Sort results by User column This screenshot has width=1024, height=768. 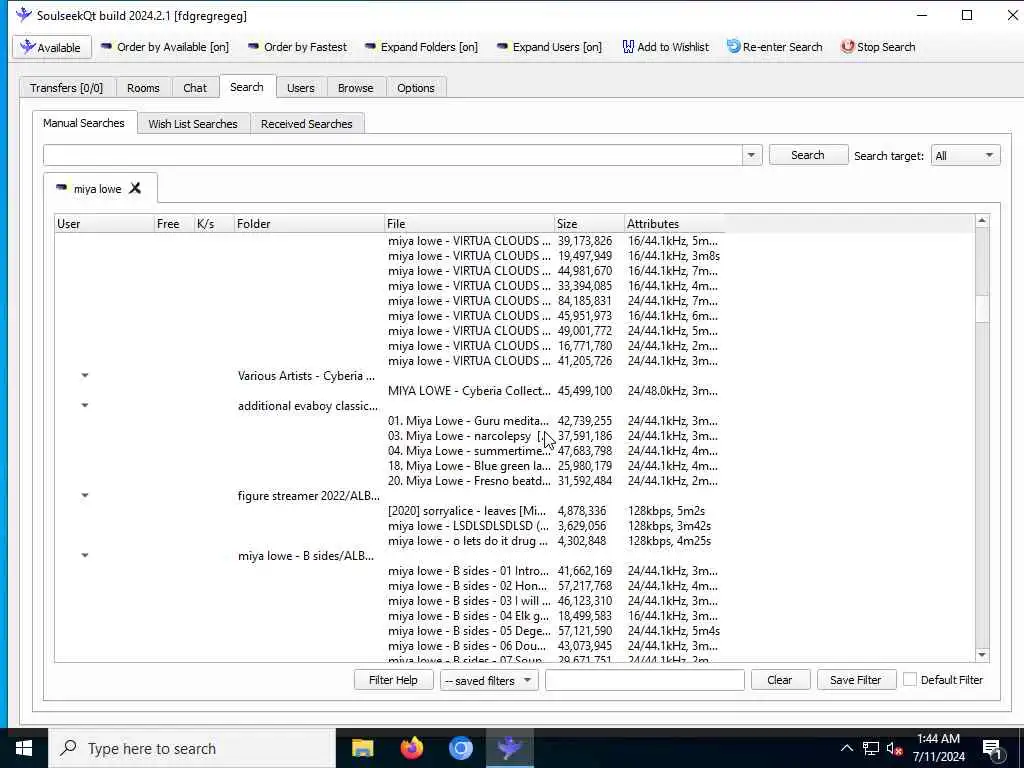point(104,223)
